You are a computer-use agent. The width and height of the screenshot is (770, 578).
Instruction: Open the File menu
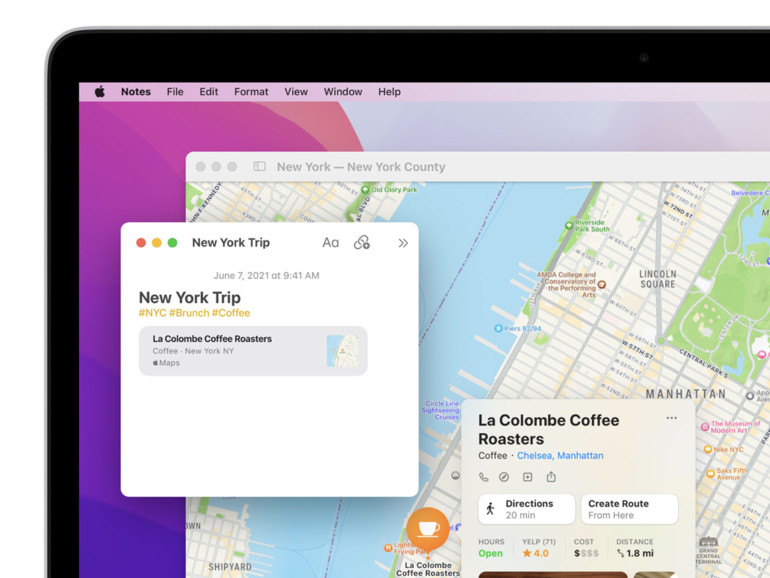pyautogui.click(x=175, y=92)
